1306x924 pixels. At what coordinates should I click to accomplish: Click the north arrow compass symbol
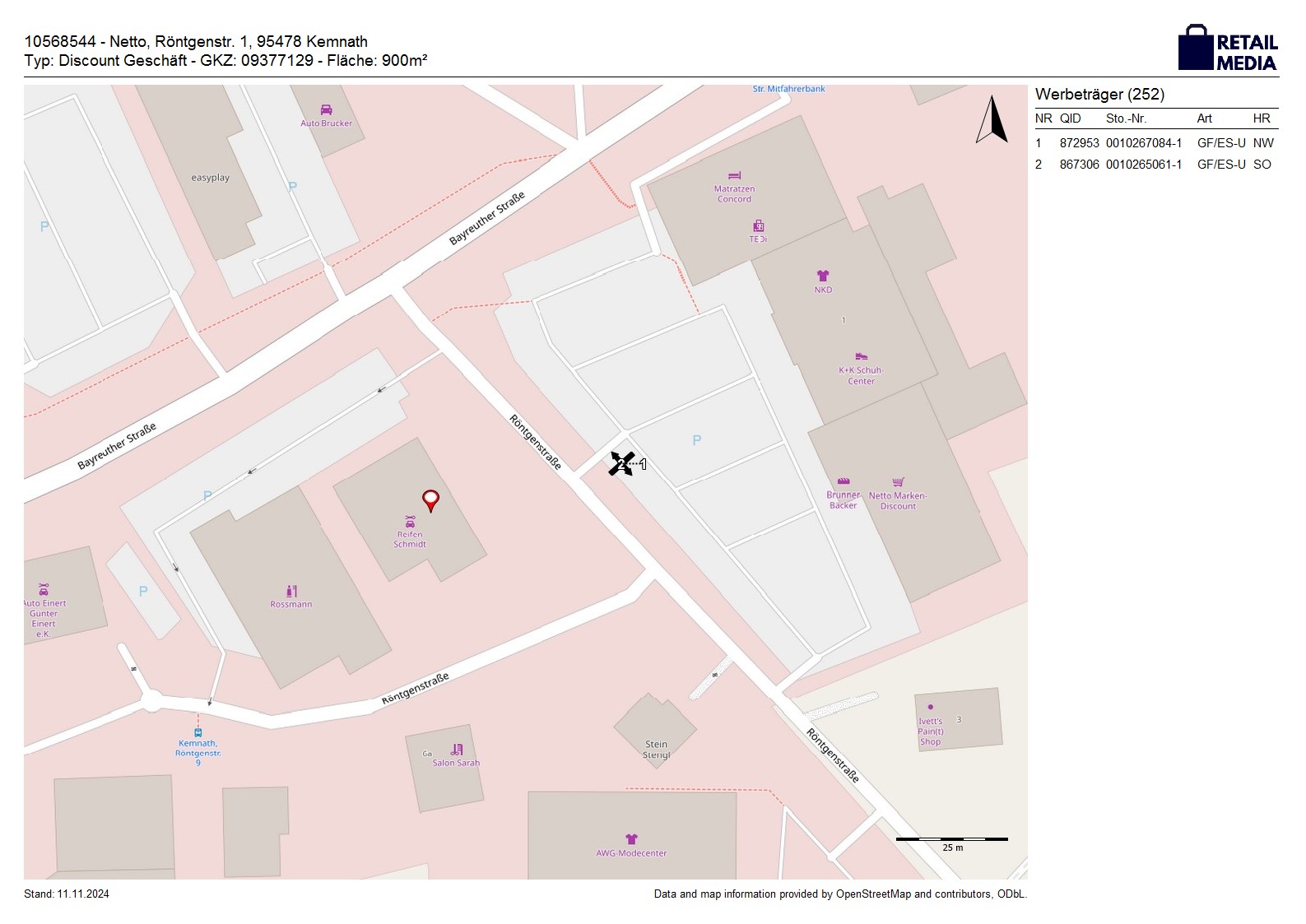[x=992, y=120]
